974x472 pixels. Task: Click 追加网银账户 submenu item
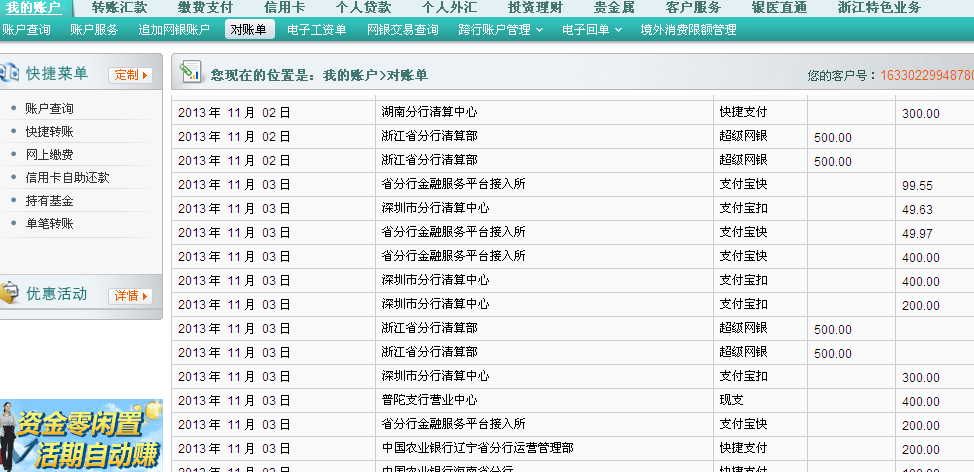174,30
